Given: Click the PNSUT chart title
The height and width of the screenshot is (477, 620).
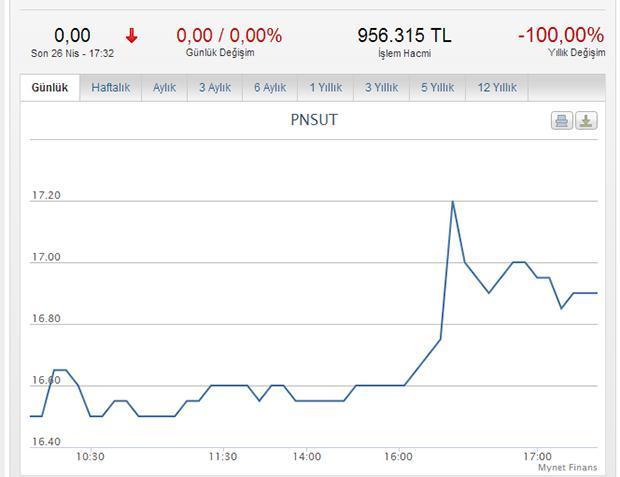Looking at the screenshot, I should point(314,120).
